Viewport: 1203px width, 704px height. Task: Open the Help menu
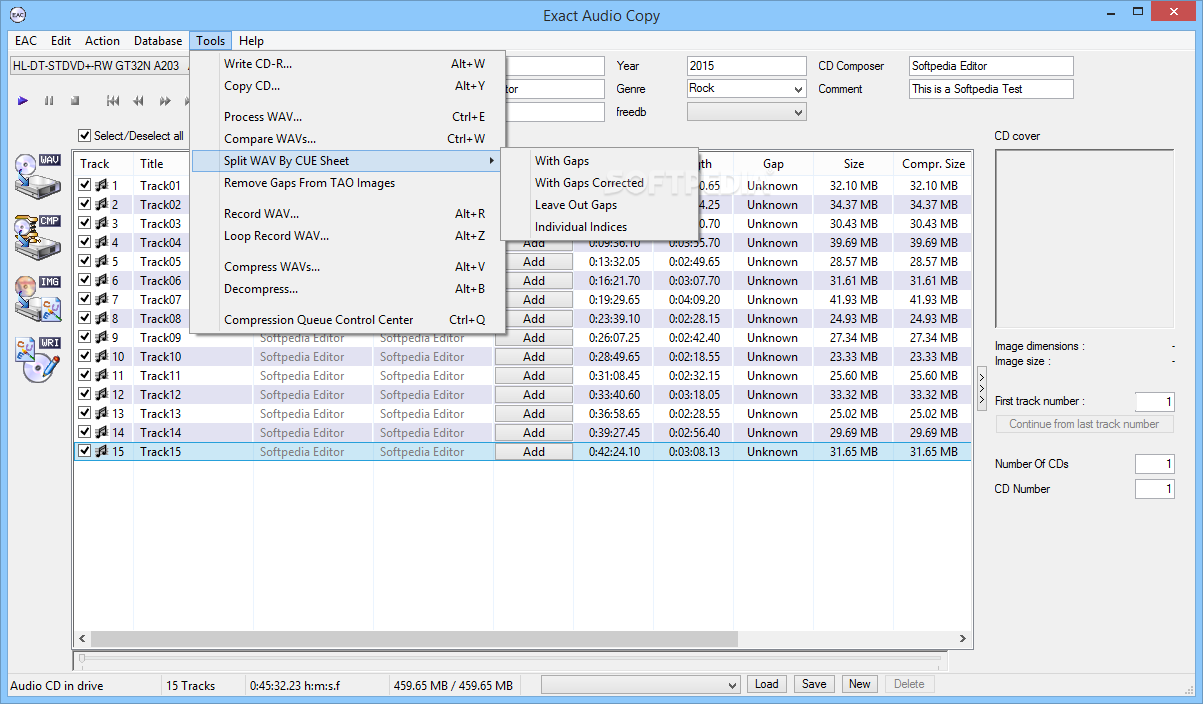point(252,41)
